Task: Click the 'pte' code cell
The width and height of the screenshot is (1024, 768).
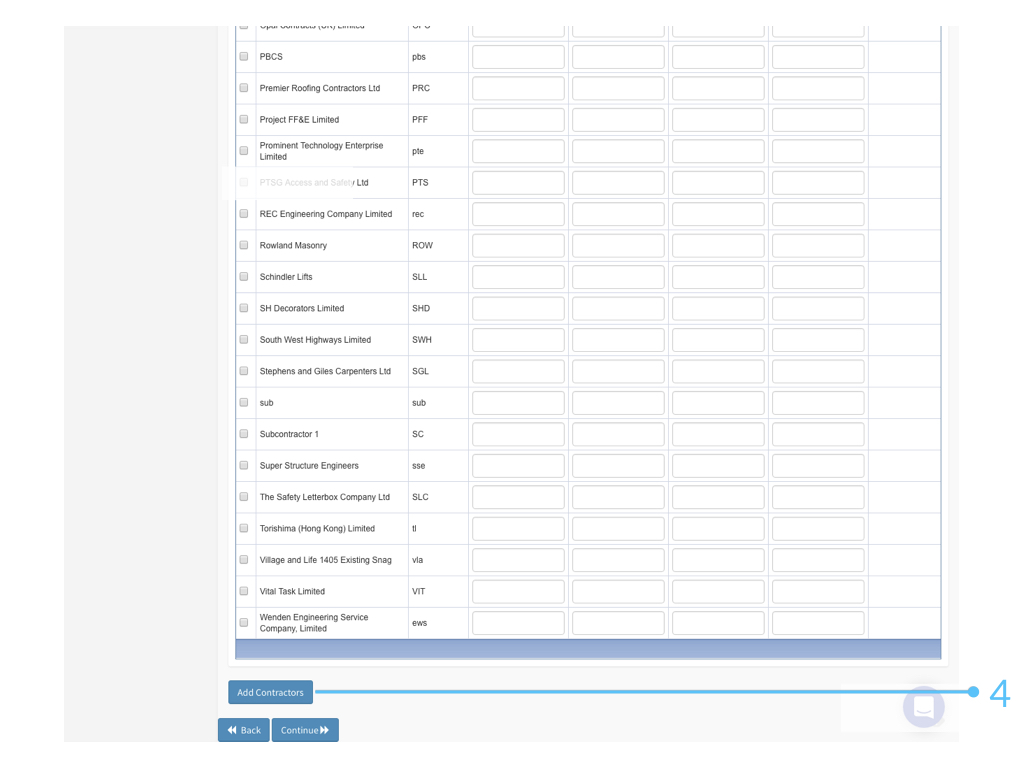Action: pyautogui.click(x=418, y=151)
